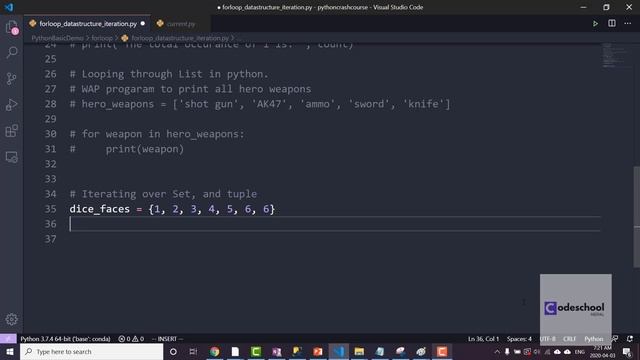Click forloop_datastructure_iteration.py breadcrumb item
Viewport: 640px width, 360px height.
pyautogui.click(x=180, y=38)
